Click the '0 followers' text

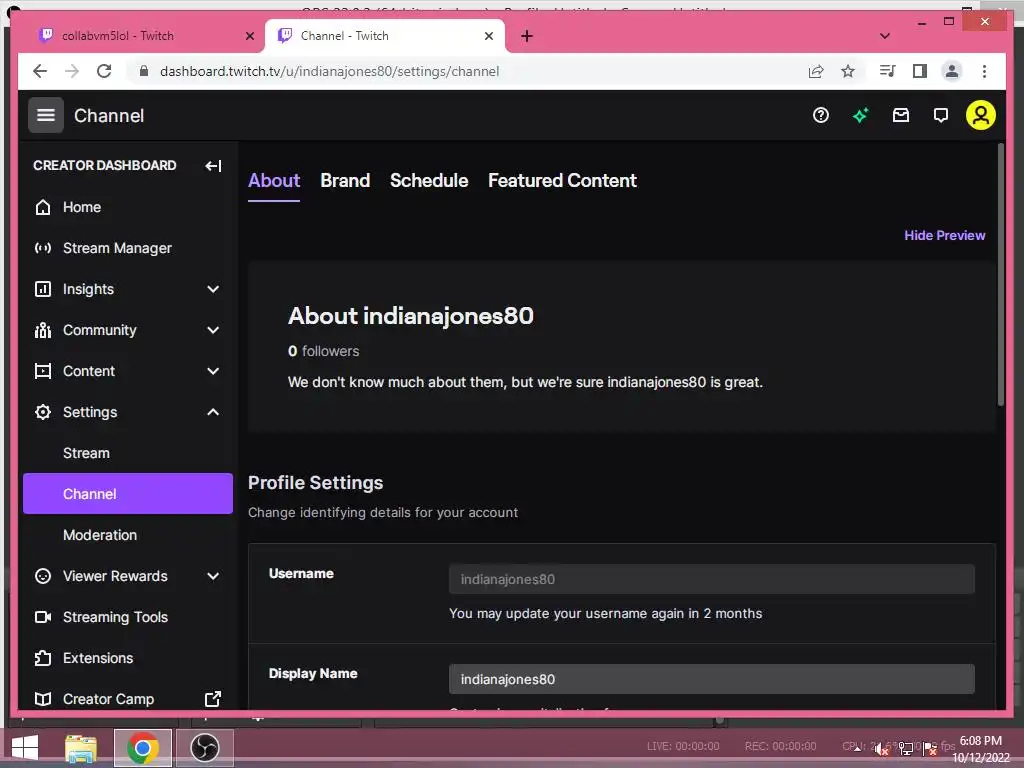tap(323, 351)
